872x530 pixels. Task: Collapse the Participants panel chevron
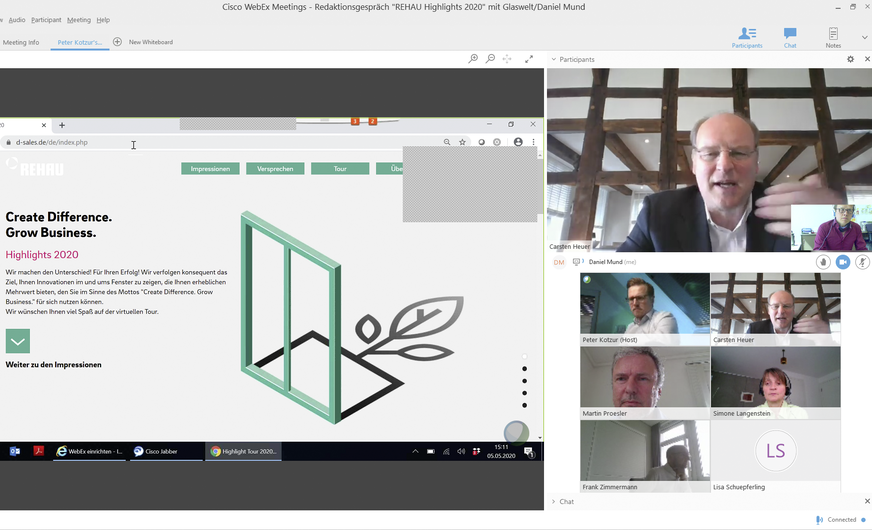[554, 59]
